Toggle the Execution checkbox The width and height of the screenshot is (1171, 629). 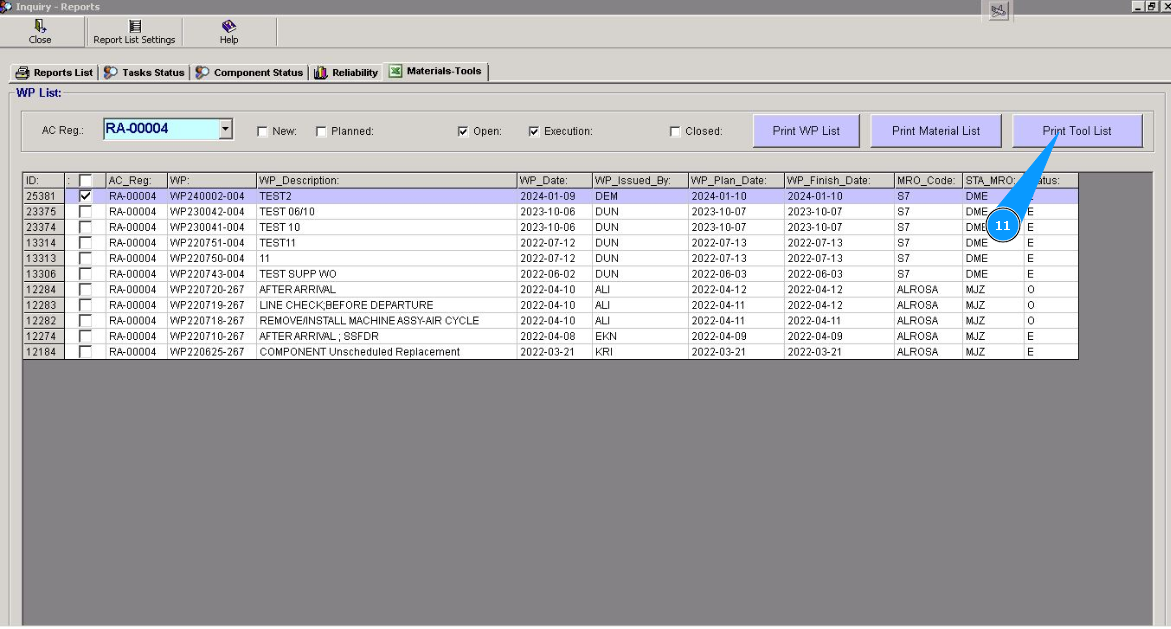(x=534, y=132)
